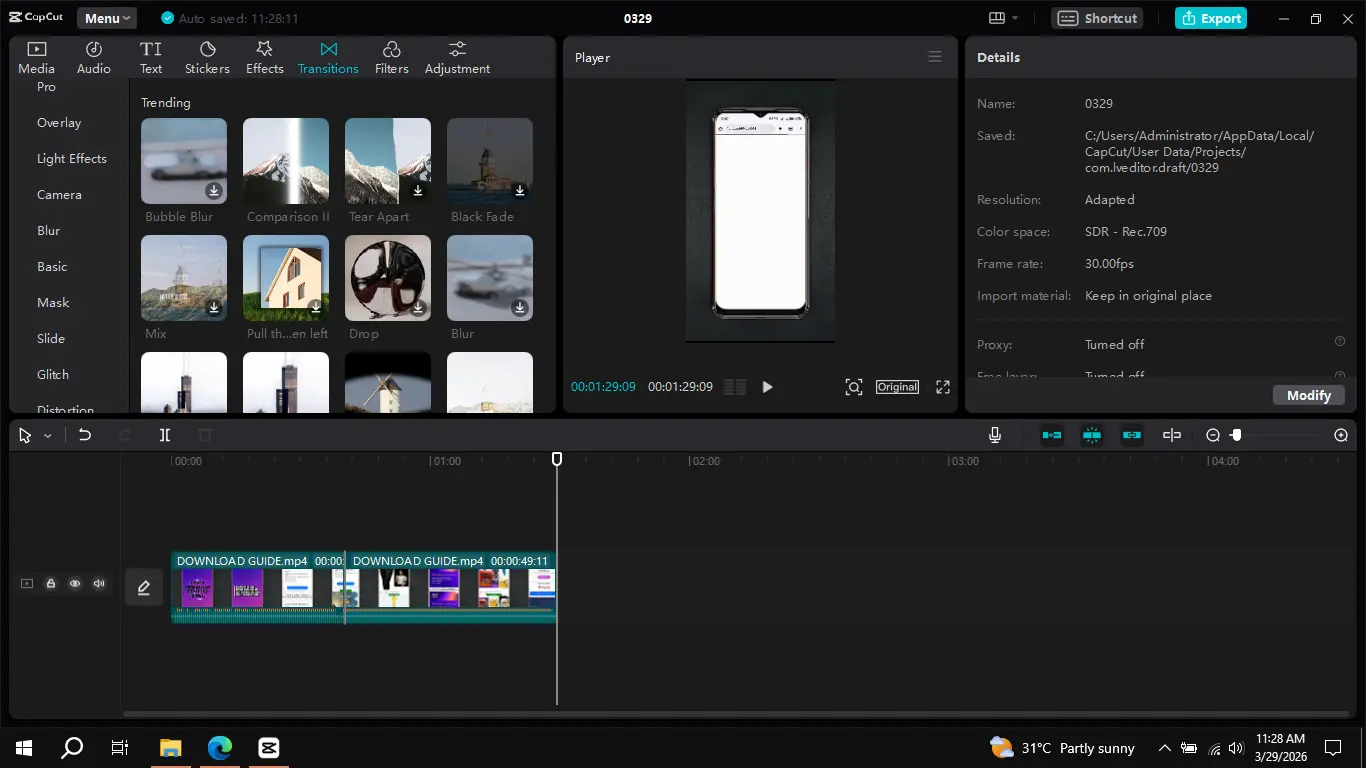1366x768 pixels.
Task: Select the second DOWNLOAD GUIDE.mp4 clip
Action: tap(451, 588)
